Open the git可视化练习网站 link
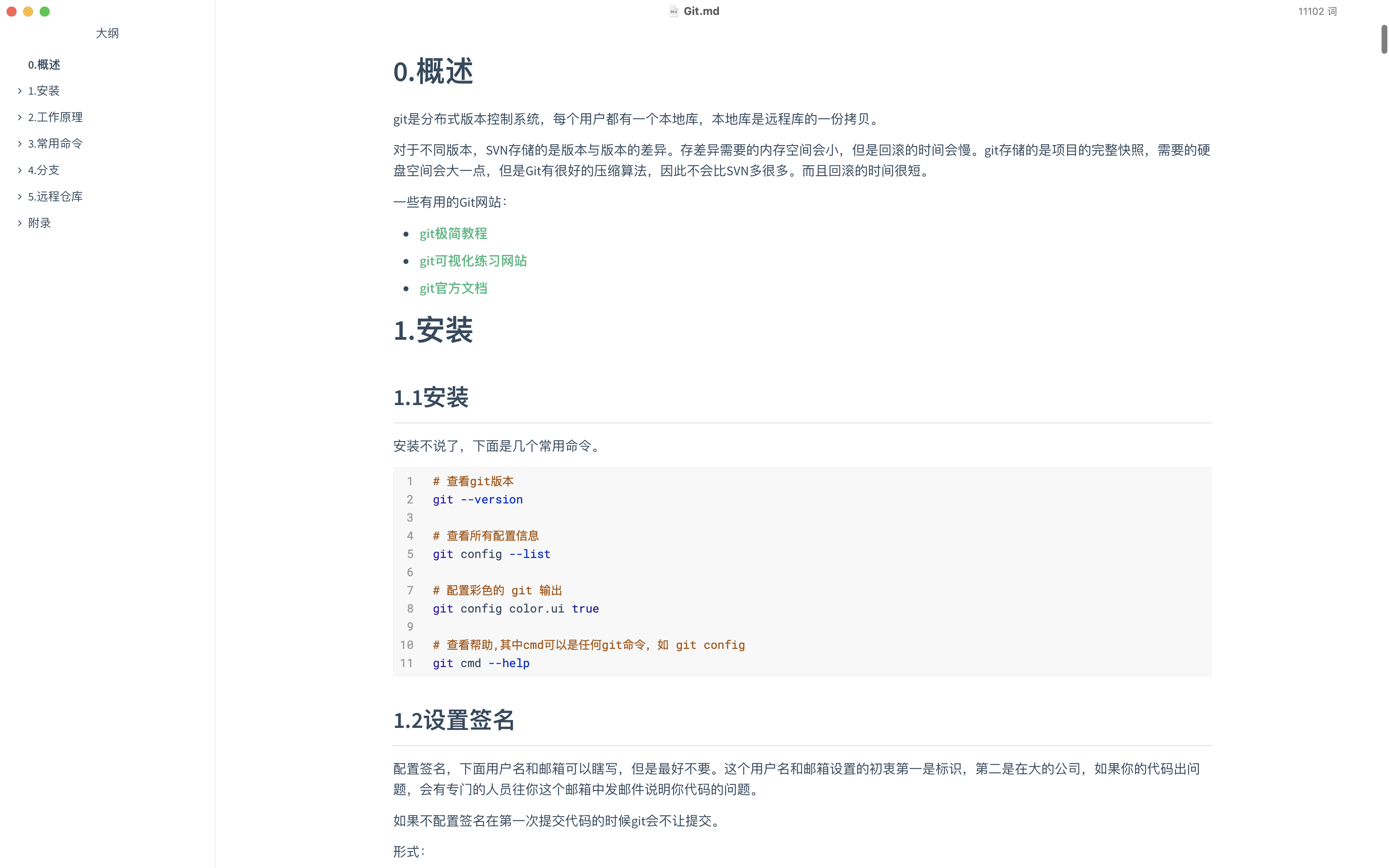This screenshot has width=1389, height=868. 473,261
